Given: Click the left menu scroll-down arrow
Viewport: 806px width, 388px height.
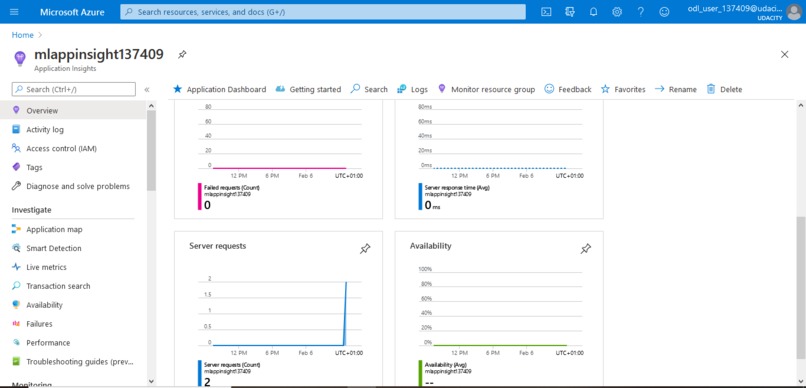Looking at the screenshot, I should click(151, 381).
